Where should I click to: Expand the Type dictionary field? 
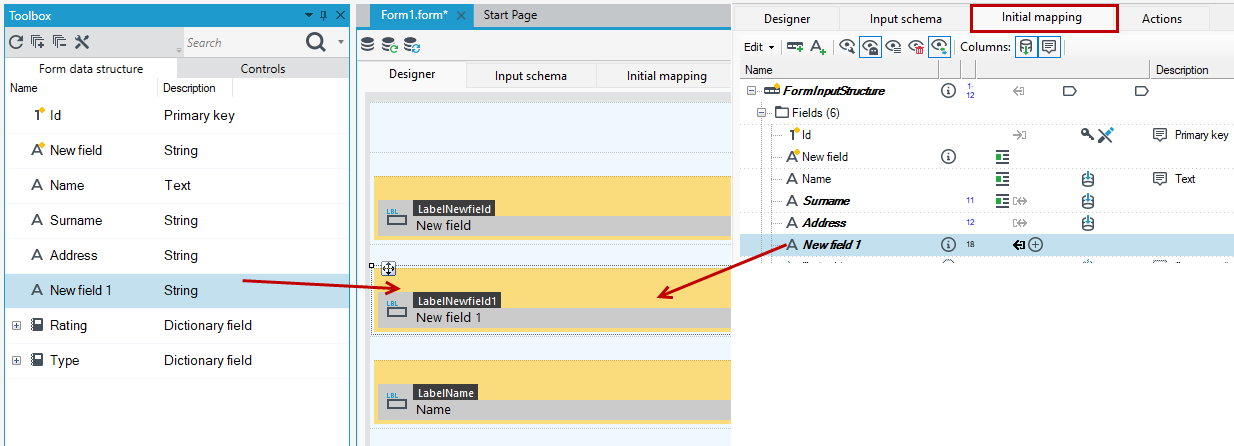[16, 360]
